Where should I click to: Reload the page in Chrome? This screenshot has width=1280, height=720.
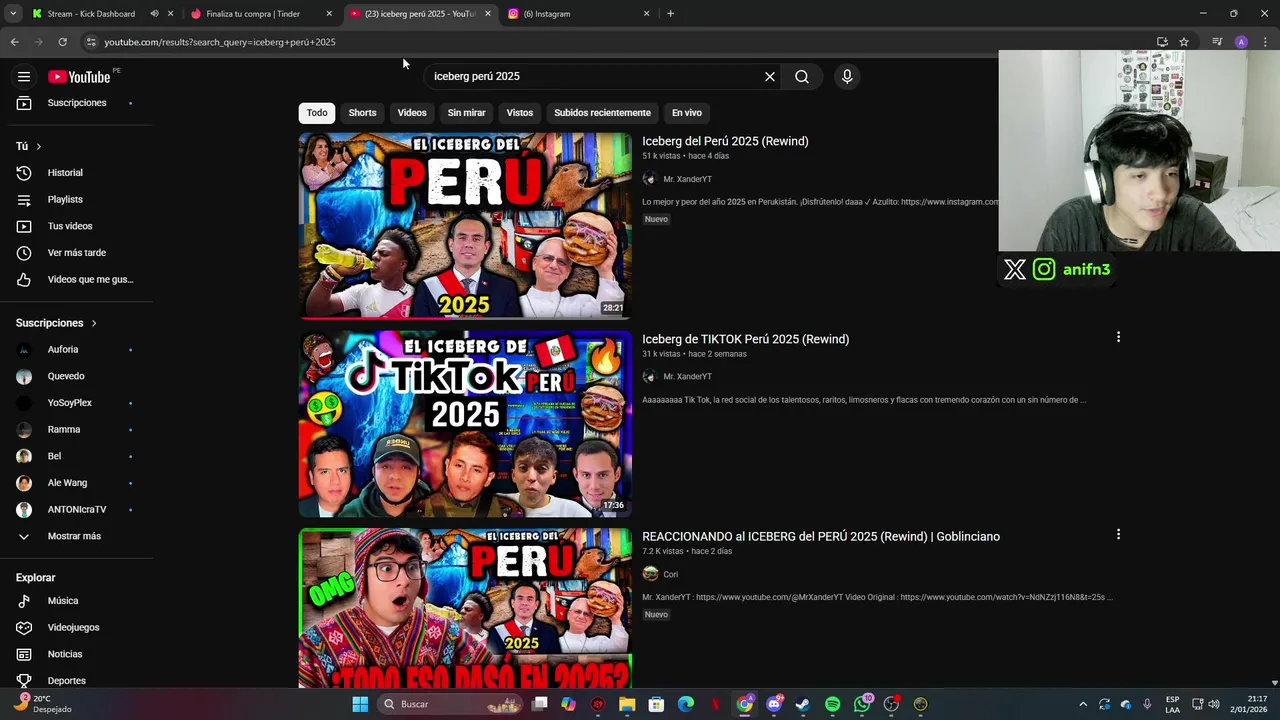(62, 42)
